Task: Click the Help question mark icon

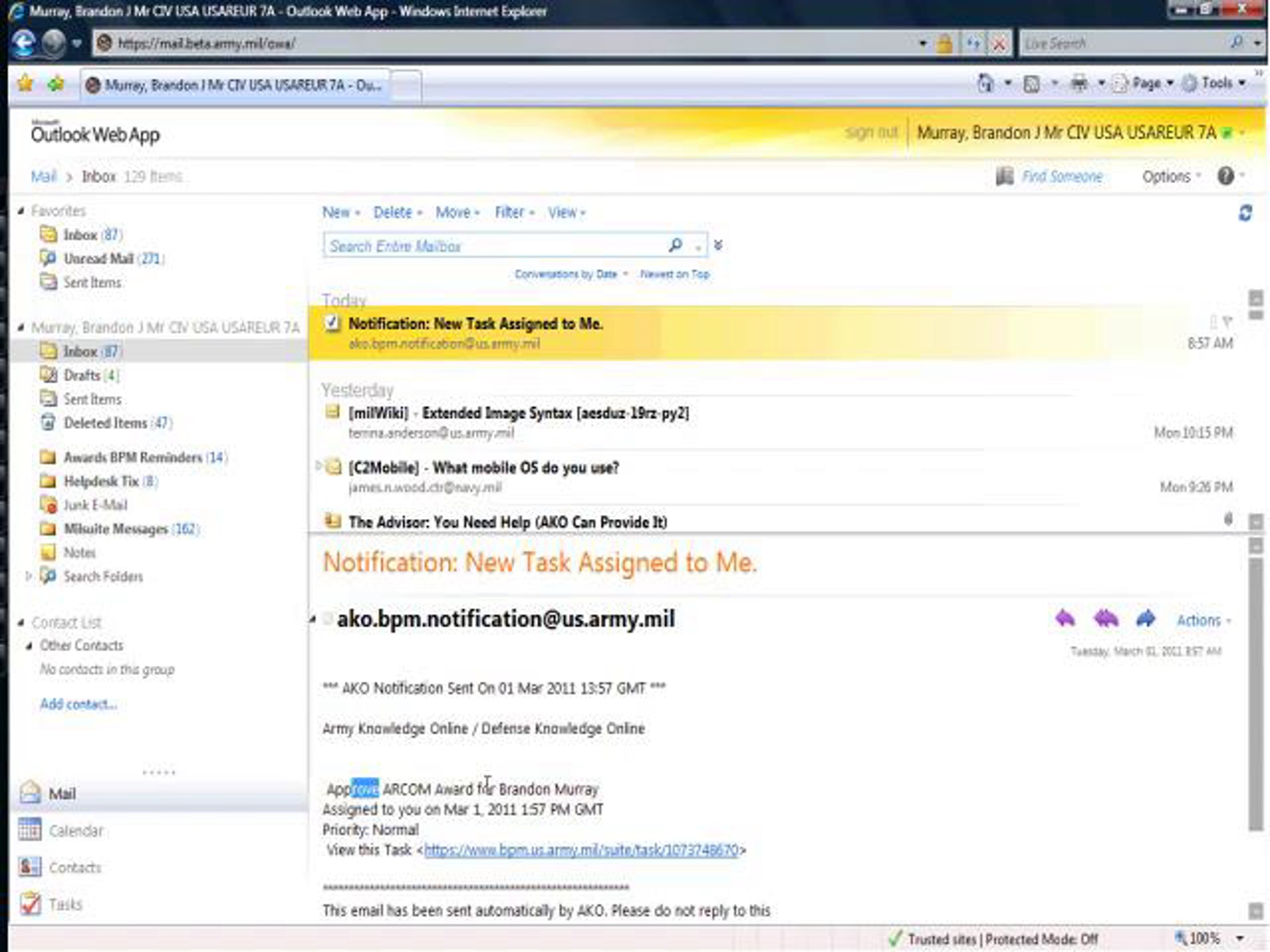Action: tap(1225, 176)
